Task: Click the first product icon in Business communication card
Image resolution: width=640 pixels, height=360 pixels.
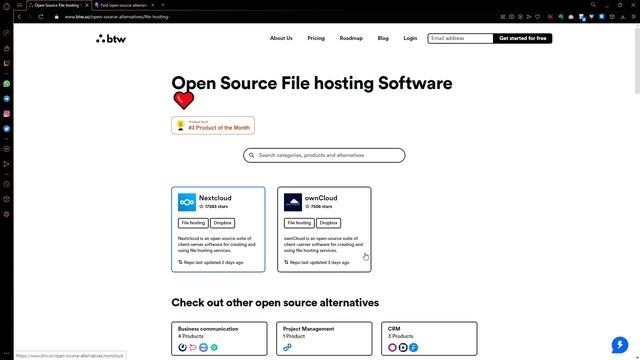Action: coord(182,347)
